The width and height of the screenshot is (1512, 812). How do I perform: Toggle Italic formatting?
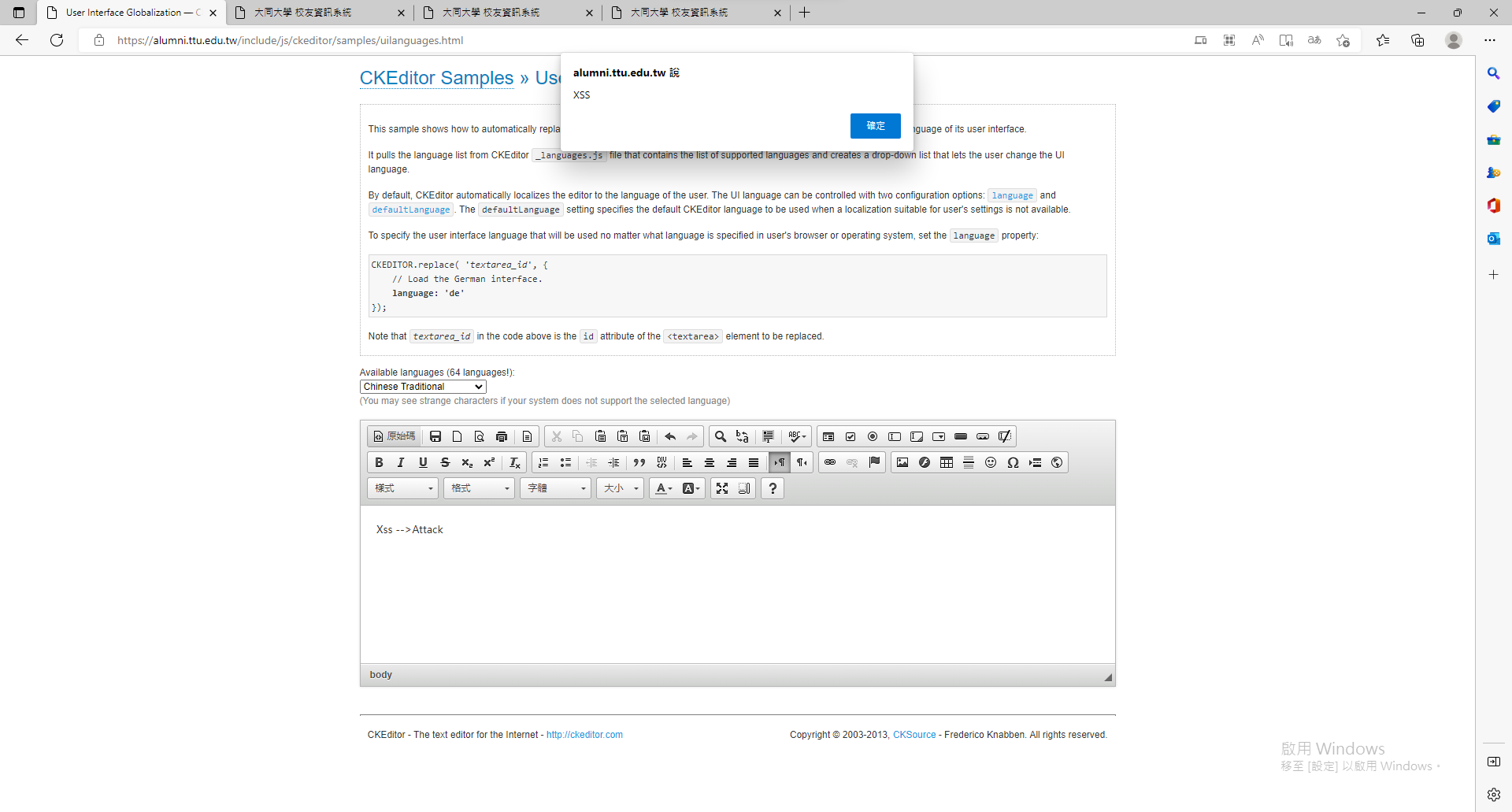pyautogui.click(x=401, y=462)
